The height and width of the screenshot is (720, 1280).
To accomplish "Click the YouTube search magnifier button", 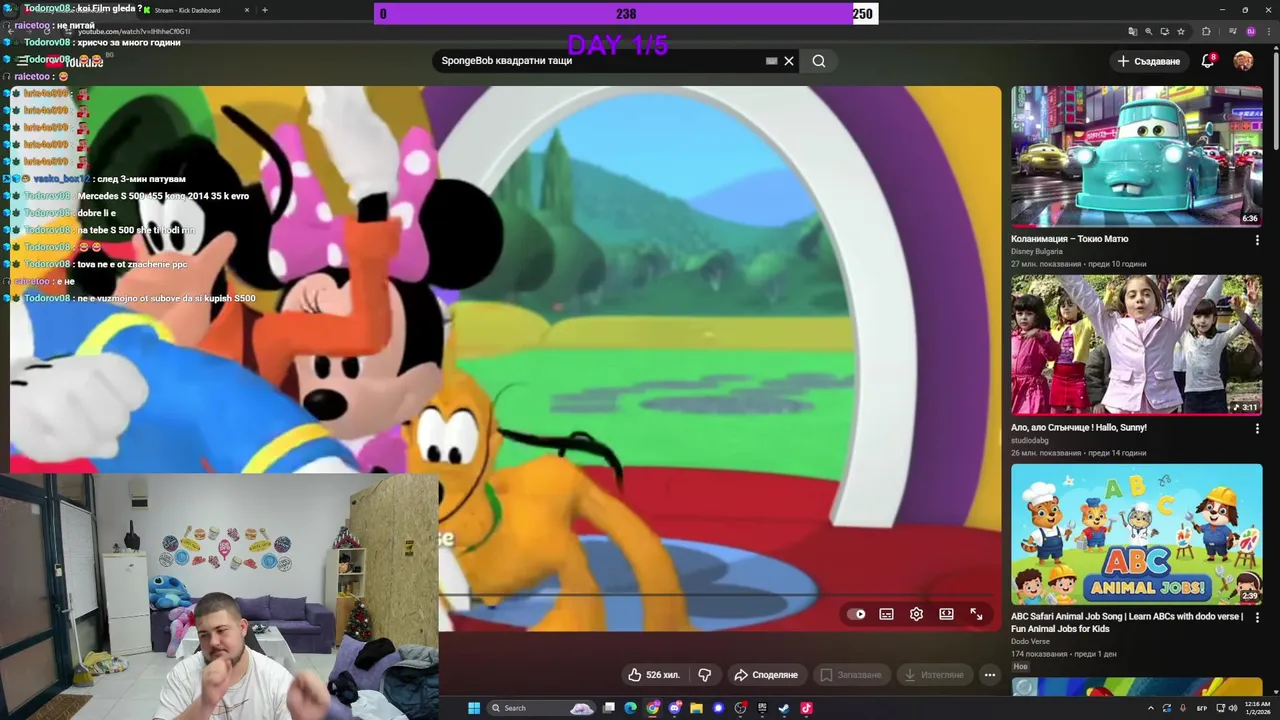I will tap(819, 61).
